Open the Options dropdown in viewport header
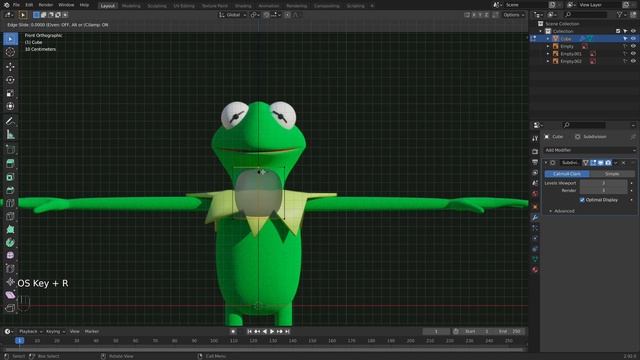 click(x=513, y=15)
